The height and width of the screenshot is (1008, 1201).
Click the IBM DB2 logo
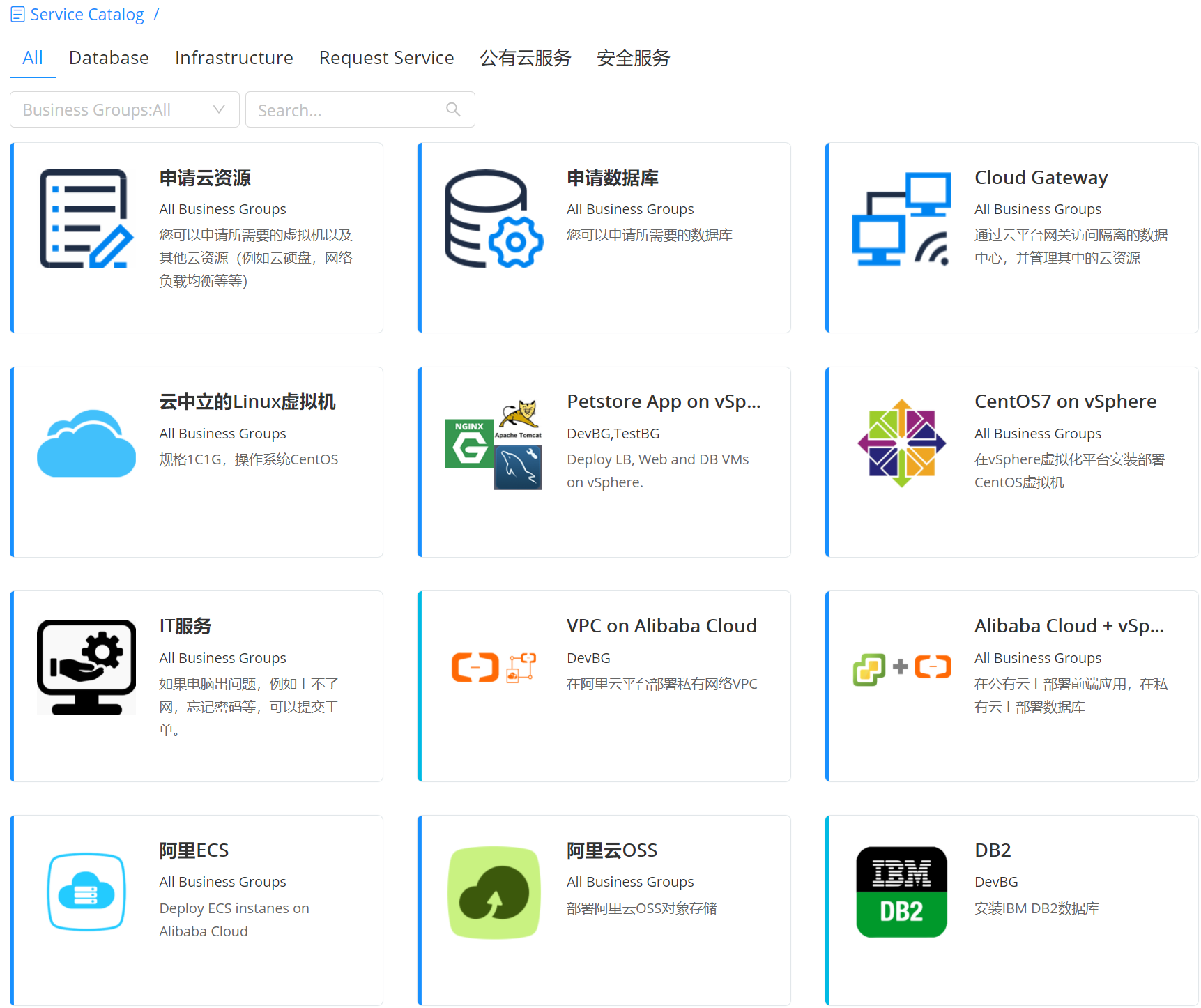click(x=901, y=891)
